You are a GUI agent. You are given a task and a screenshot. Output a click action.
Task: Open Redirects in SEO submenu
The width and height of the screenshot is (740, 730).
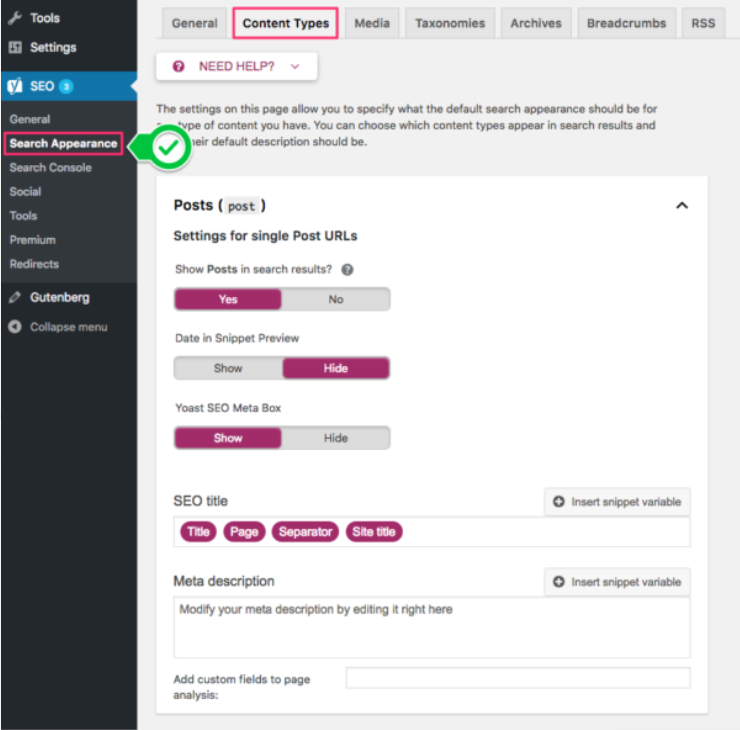pos(34,264)
